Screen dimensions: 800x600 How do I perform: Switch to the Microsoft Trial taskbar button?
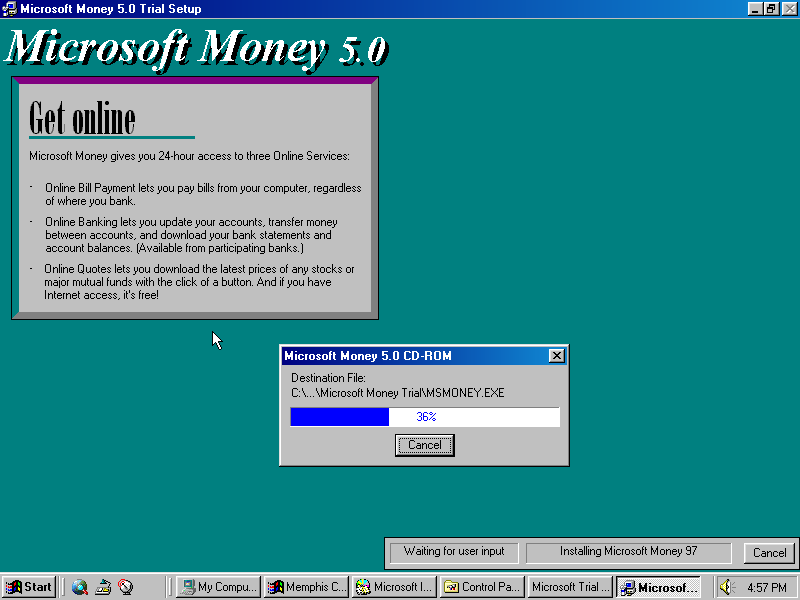(570, 587)
